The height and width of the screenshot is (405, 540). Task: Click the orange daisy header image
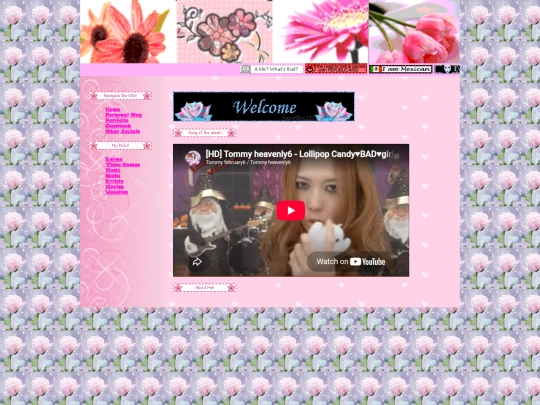[128, 31]
